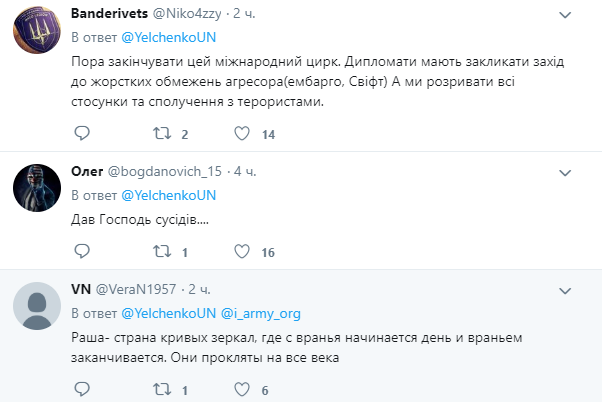The width and height of the screenshot is (602, 402).
Task: View VN's default gray avatar
Action: pos(37,306)
